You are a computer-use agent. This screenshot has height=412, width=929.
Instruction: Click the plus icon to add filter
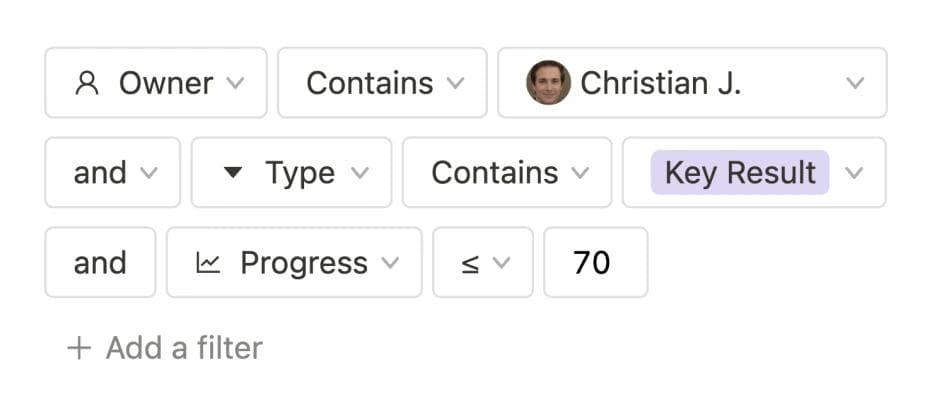pyautogui.click(x=78, y=348)
